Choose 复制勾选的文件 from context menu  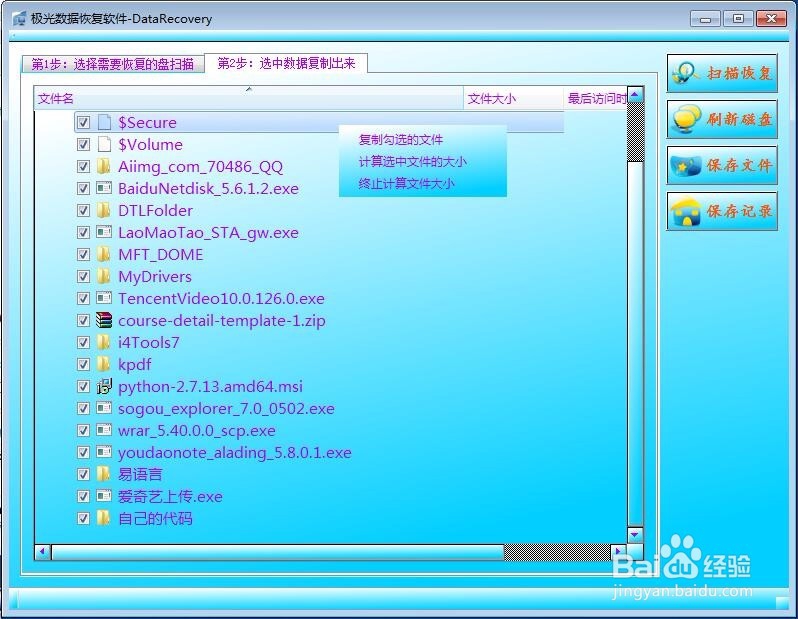pos(401,139)
